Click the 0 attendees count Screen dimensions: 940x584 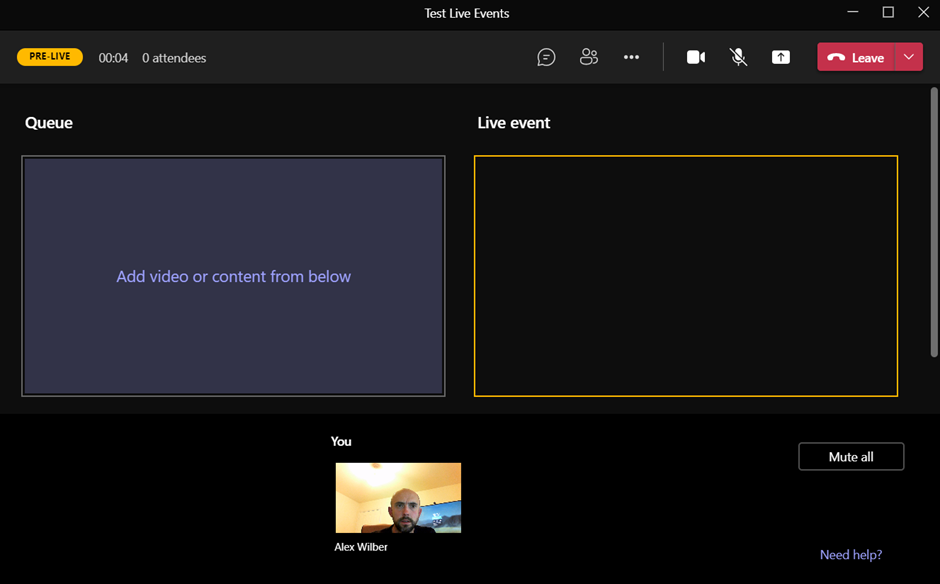pyautogui.click(x=174, y=58)
